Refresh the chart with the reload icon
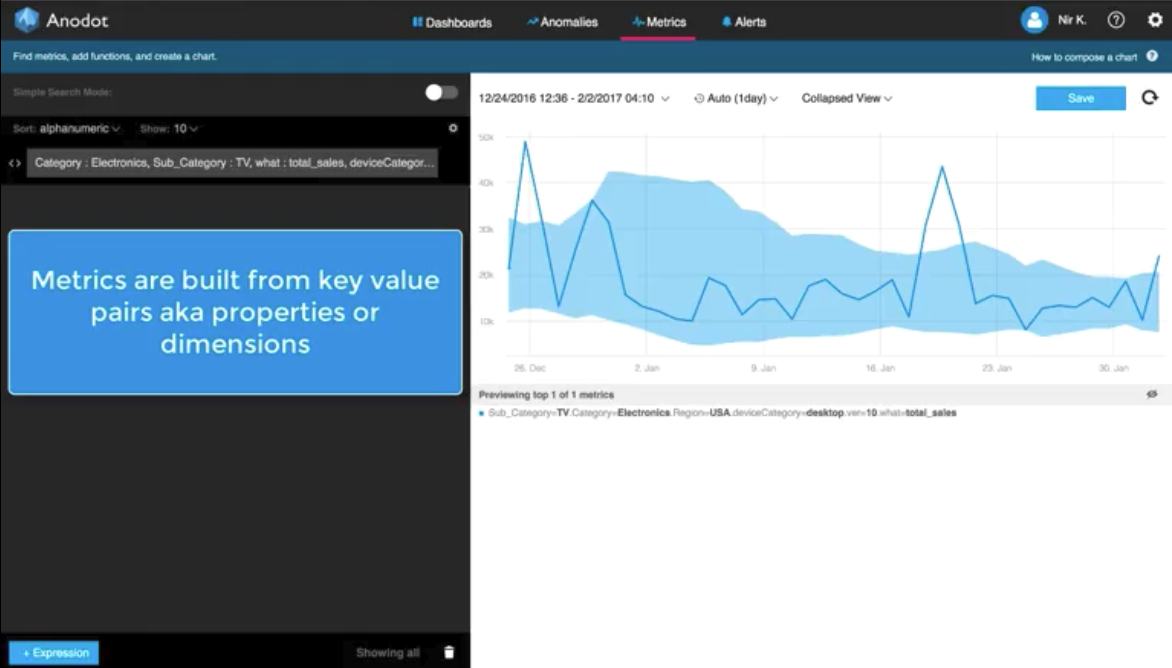1172x668 pixels. tap(1150, 97)
